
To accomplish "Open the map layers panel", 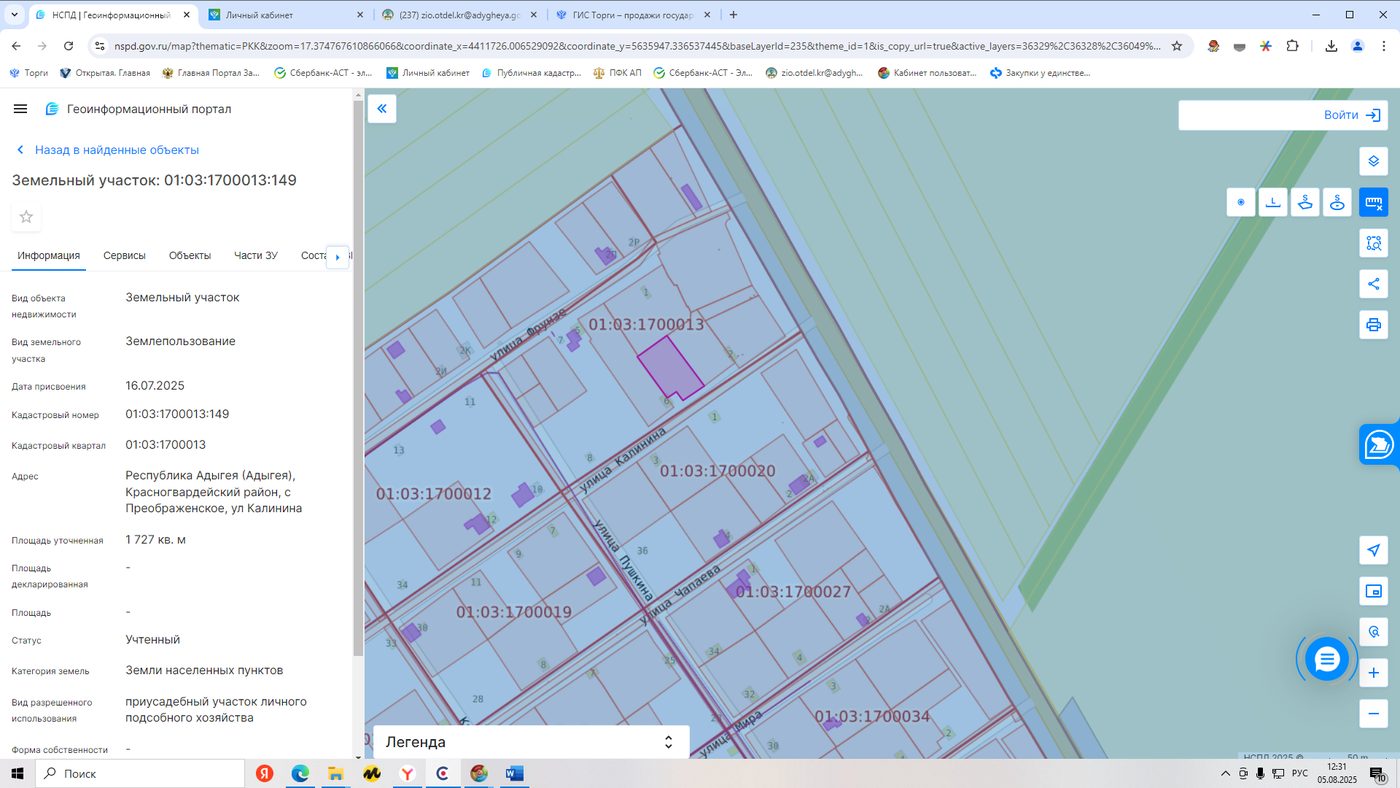I will 1373,161.
